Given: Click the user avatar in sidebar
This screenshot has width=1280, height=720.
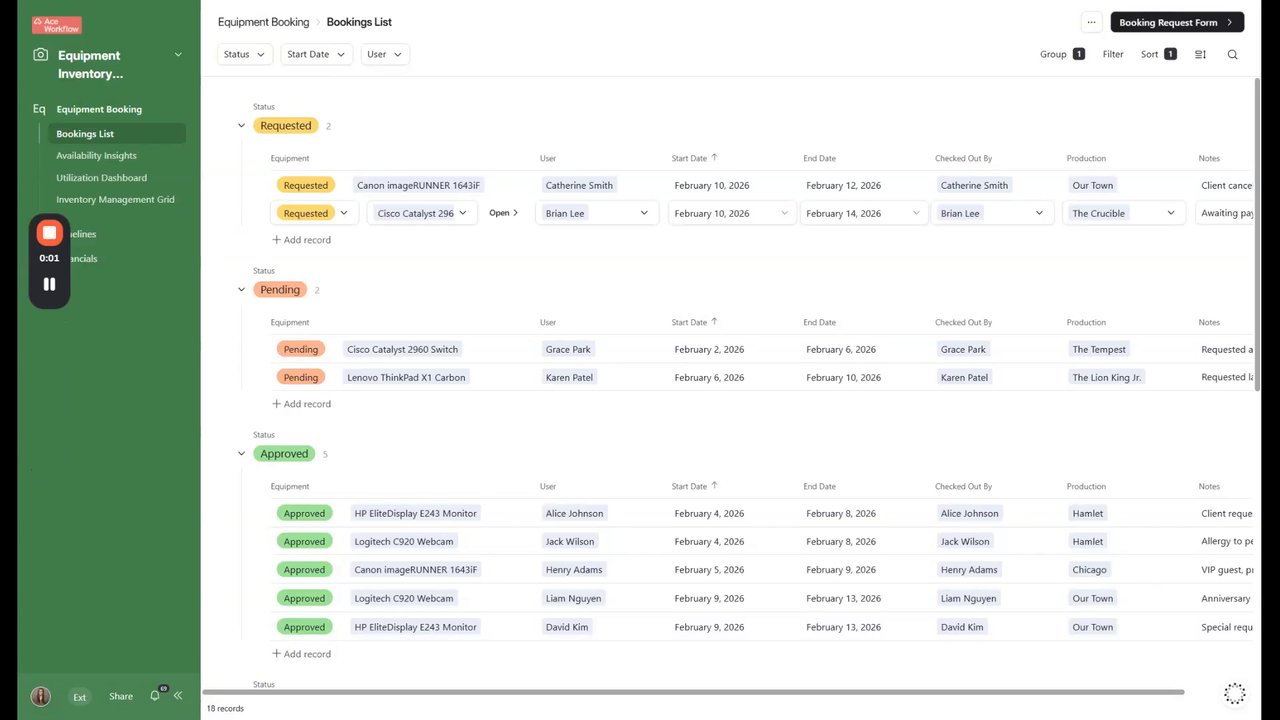Looking at the screenshot, I should (40, 697).
